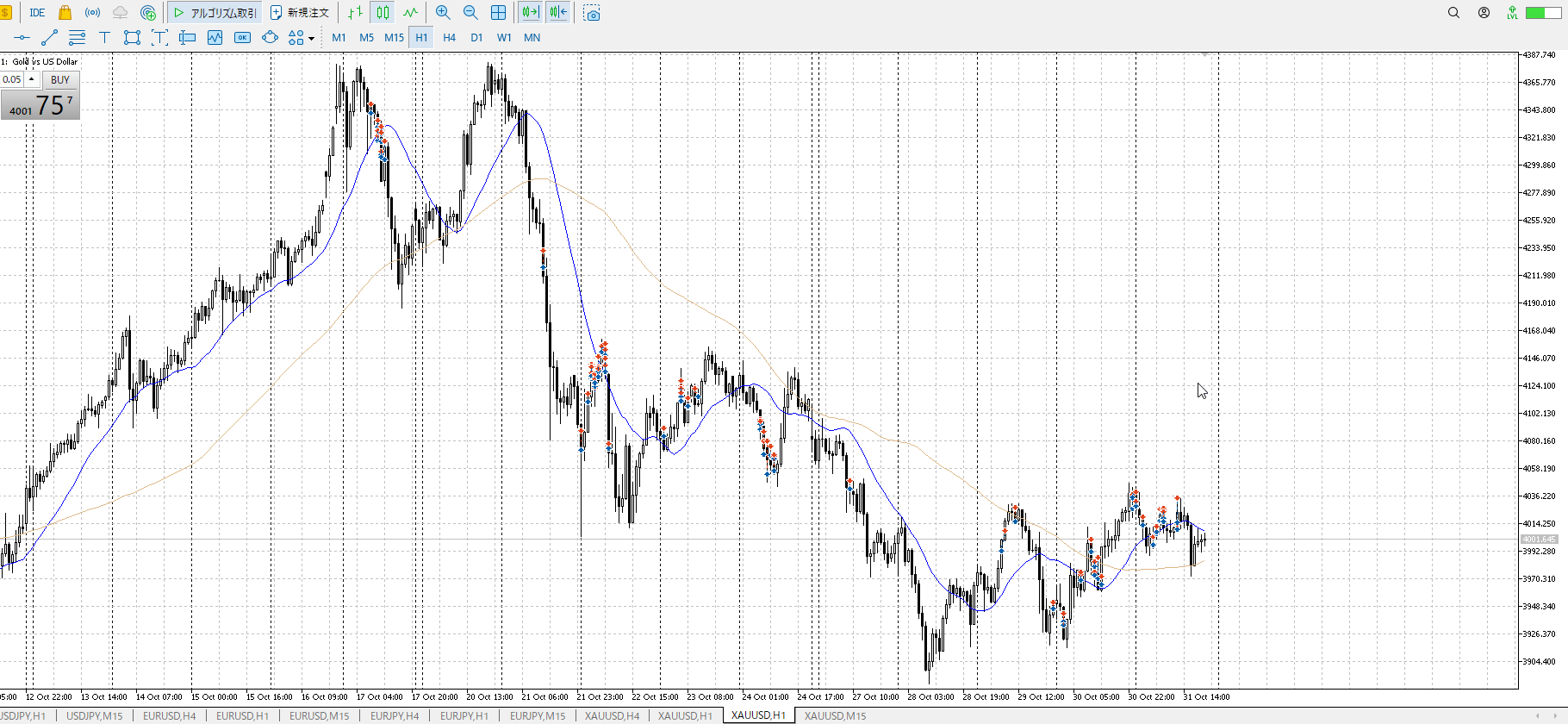This screenshot has height=724, width=1568.
Task: Open the MetaEditor IDE
Action: [x=37, y=13]
